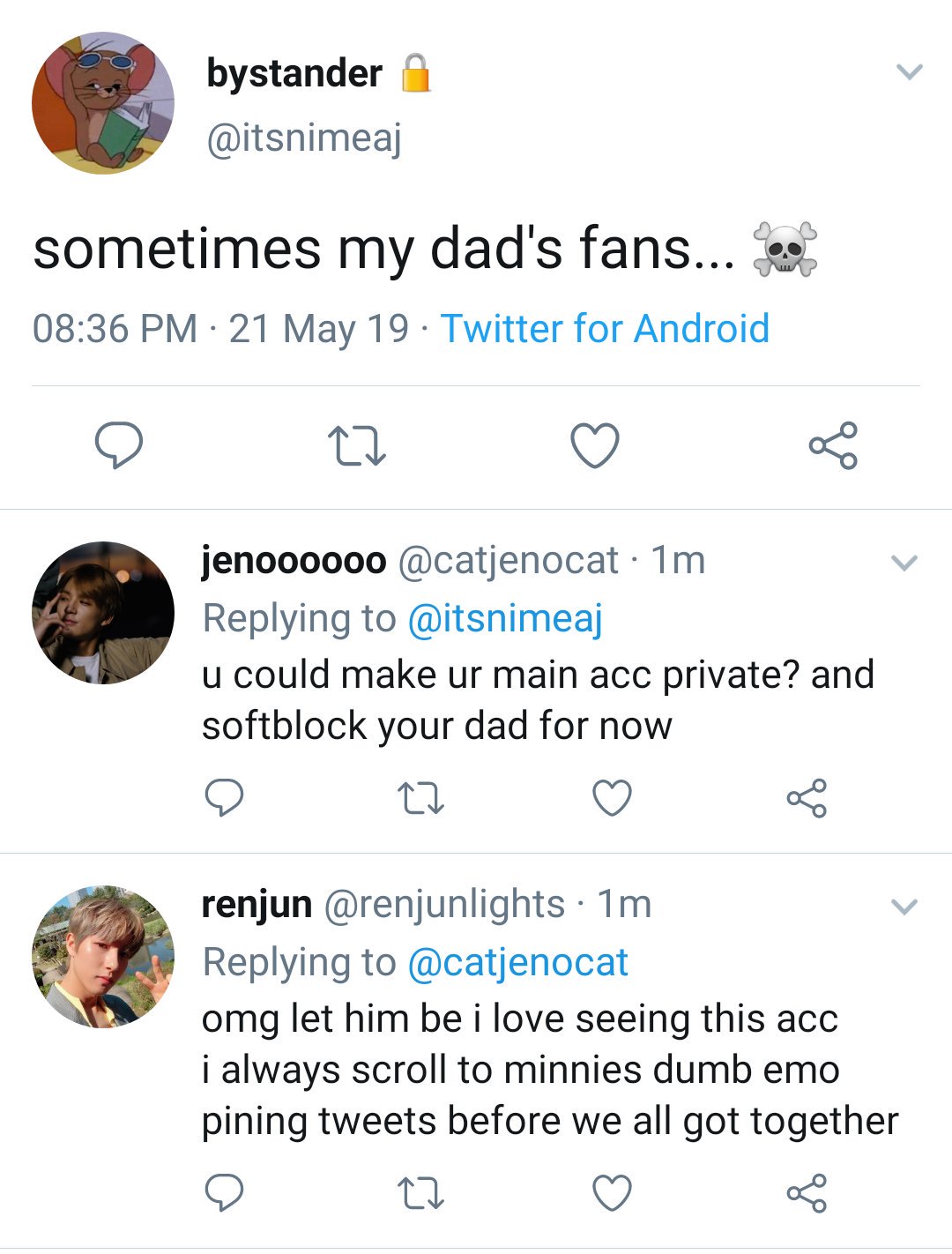Screen dimensions: 952x1254
Task: Open the Twitter for Android link
Action: (605, 329)
